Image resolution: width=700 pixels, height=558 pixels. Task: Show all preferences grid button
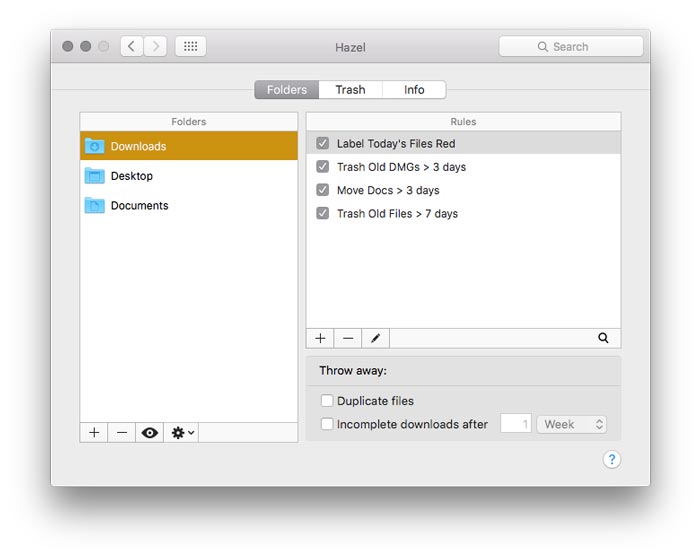click(x=191, y=46)
